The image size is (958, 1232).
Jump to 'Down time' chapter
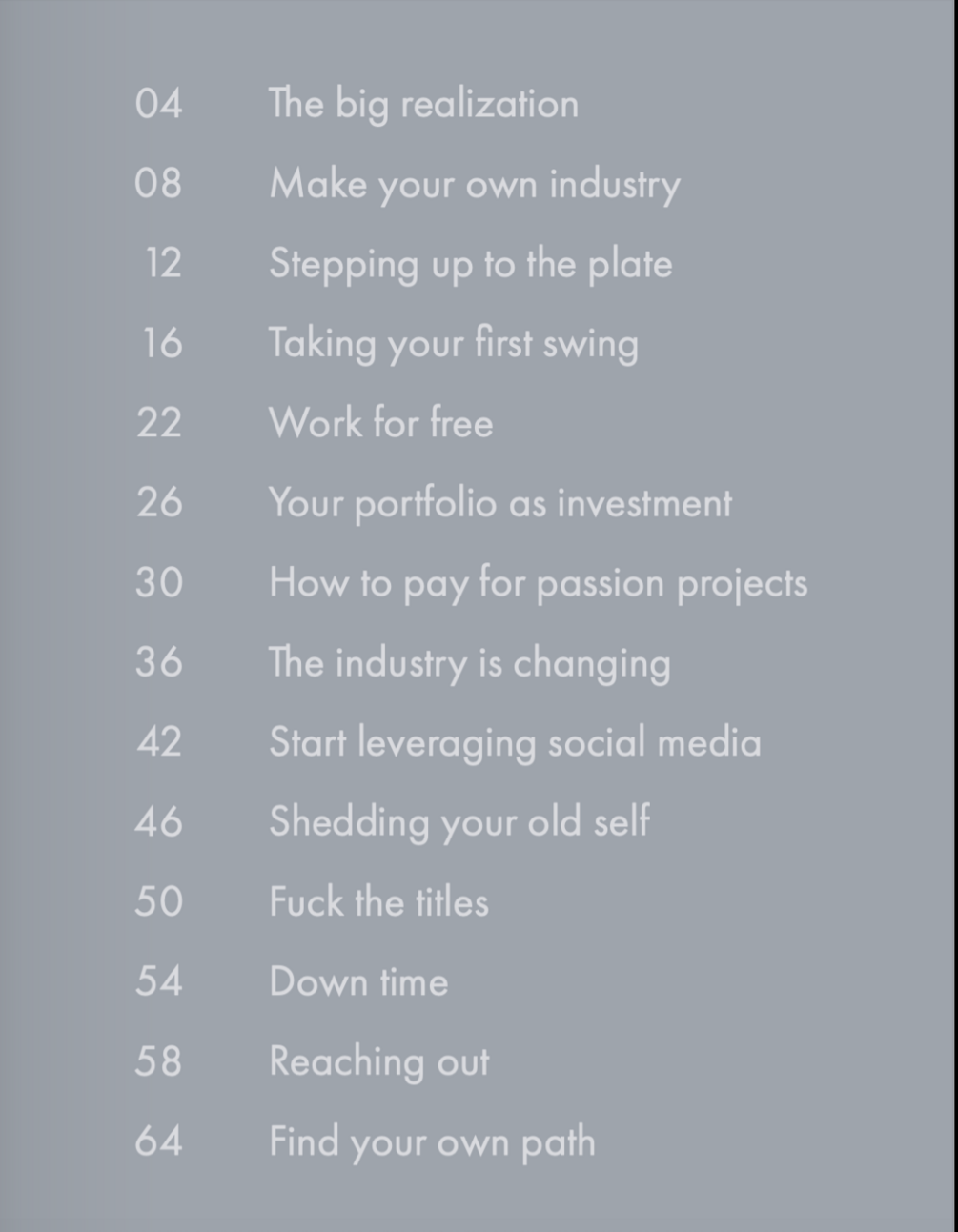pos(358,982)
